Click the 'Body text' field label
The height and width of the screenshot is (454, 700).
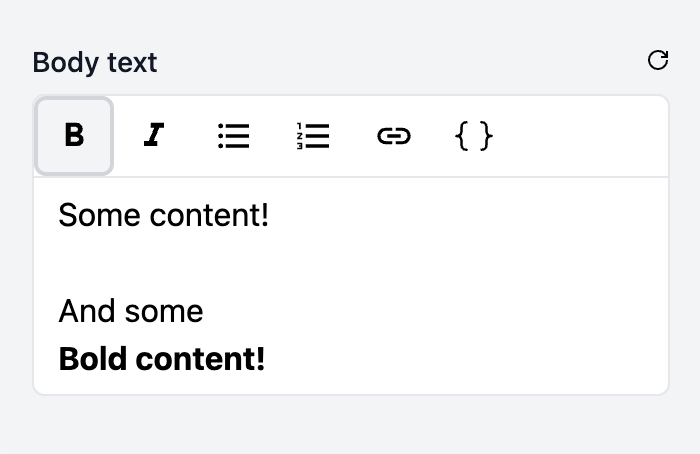95,62
